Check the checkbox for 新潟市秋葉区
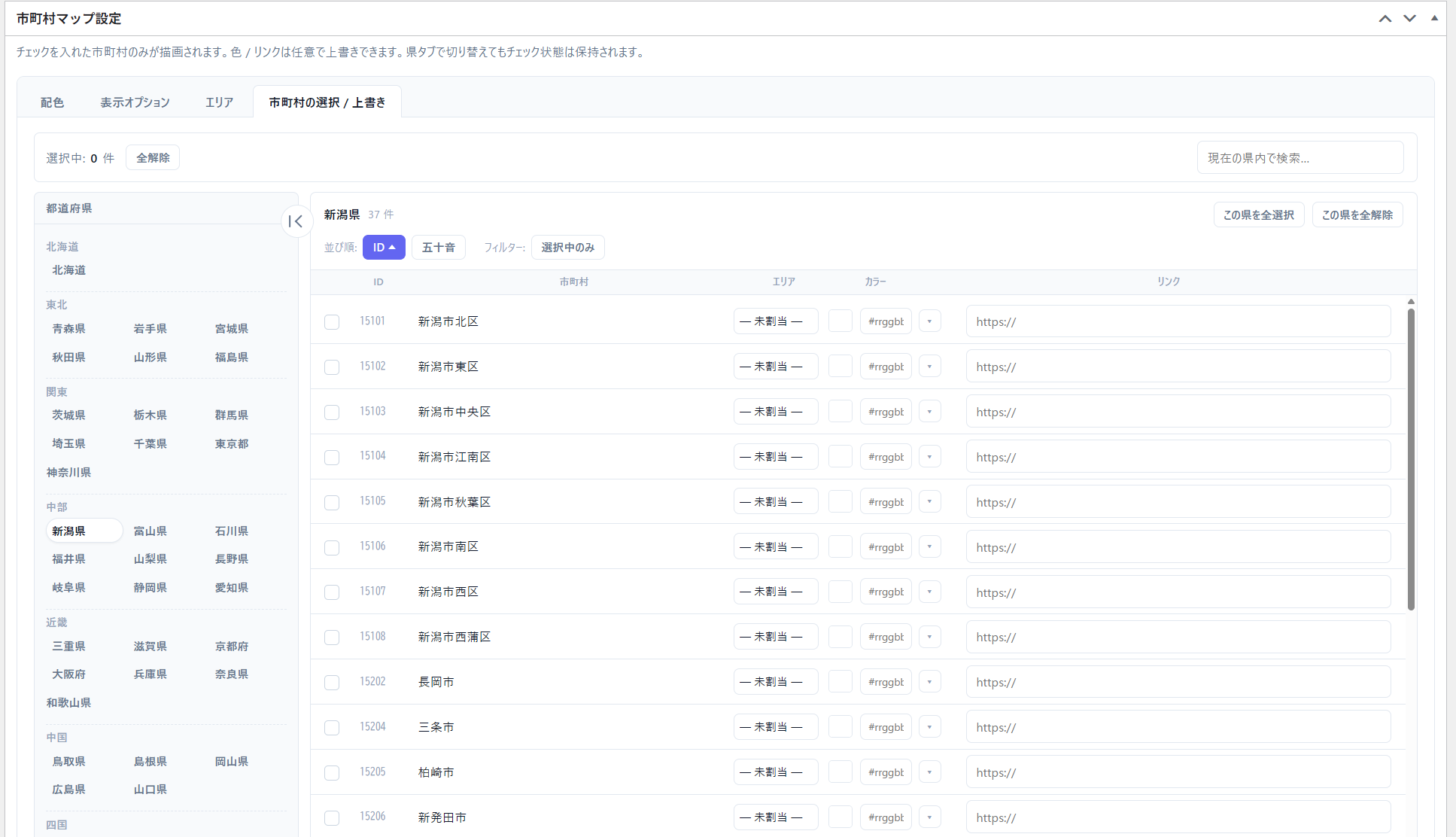This screenshot has height=837, width=1456. [332, 503]
